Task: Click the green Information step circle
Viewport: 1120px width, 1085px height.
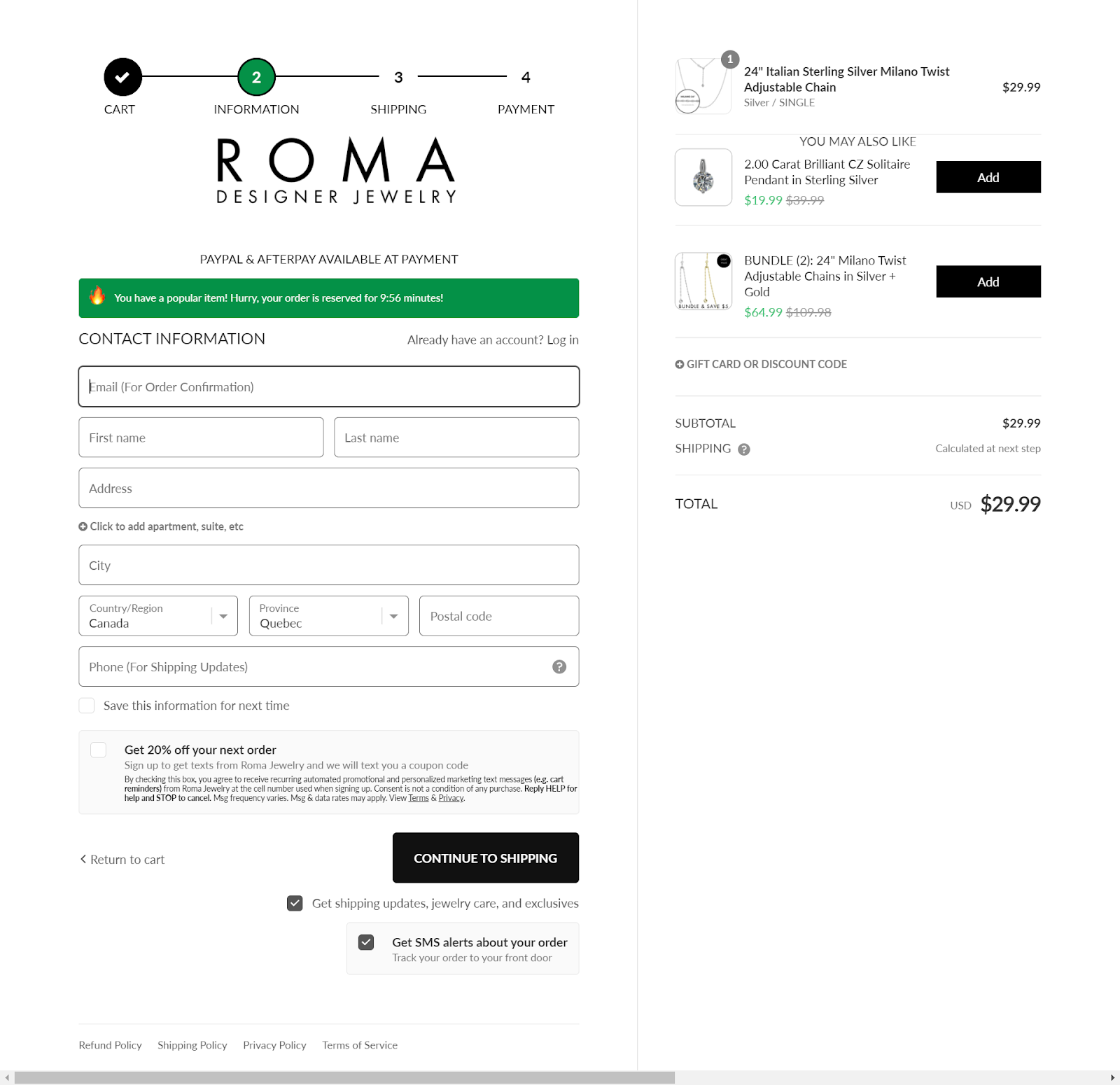Action: pos(256,77)
